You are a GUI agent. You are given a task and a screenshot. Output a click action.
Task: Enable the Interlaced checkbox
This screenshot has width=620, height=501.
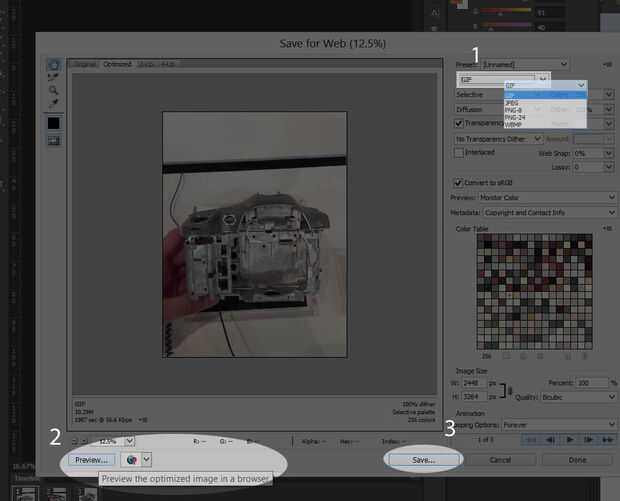459,153
